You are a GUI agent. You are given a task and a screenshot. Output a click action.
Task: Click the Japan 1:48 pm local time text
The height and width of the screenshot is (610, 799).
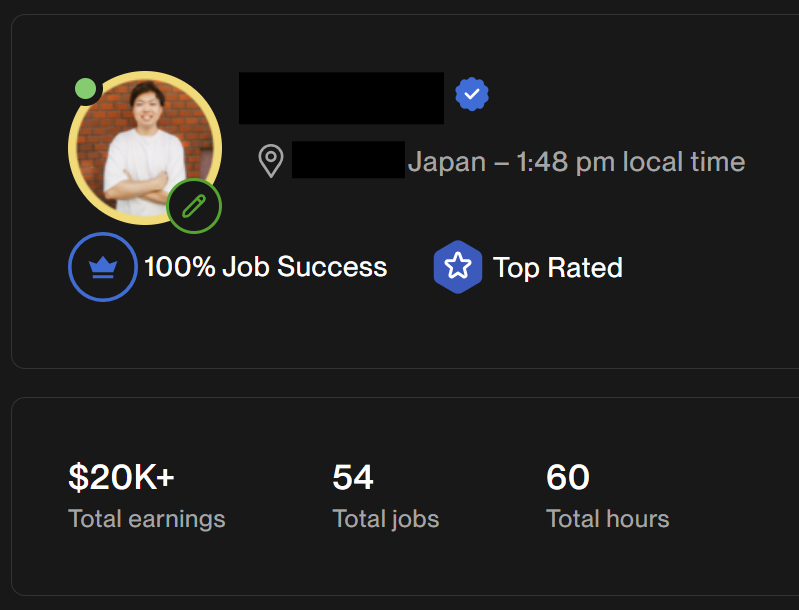point(576,161)
